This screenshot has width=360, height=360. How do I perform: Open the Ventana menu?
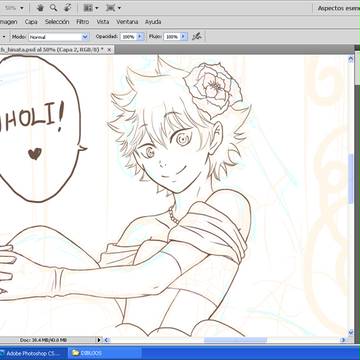(x=127, y=22)
